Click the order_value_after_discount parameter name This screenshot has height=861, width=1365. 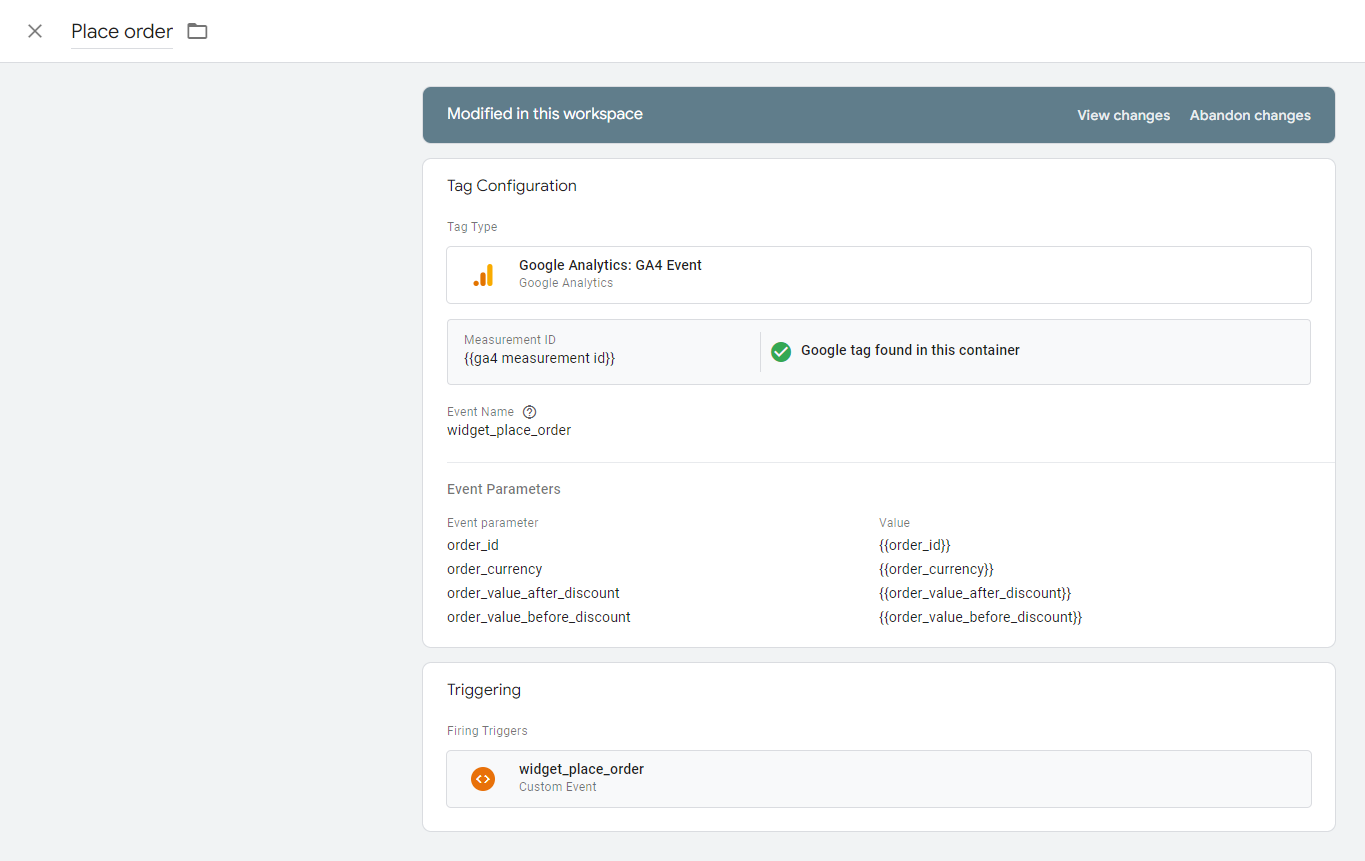click(533, 593)
